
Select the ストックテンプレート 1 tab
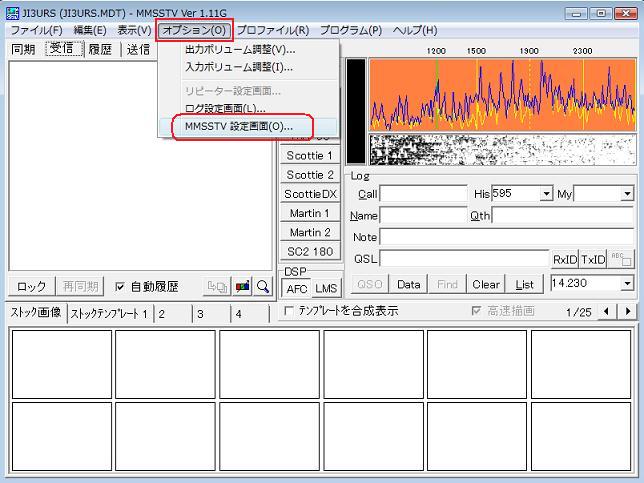point(109,314)
